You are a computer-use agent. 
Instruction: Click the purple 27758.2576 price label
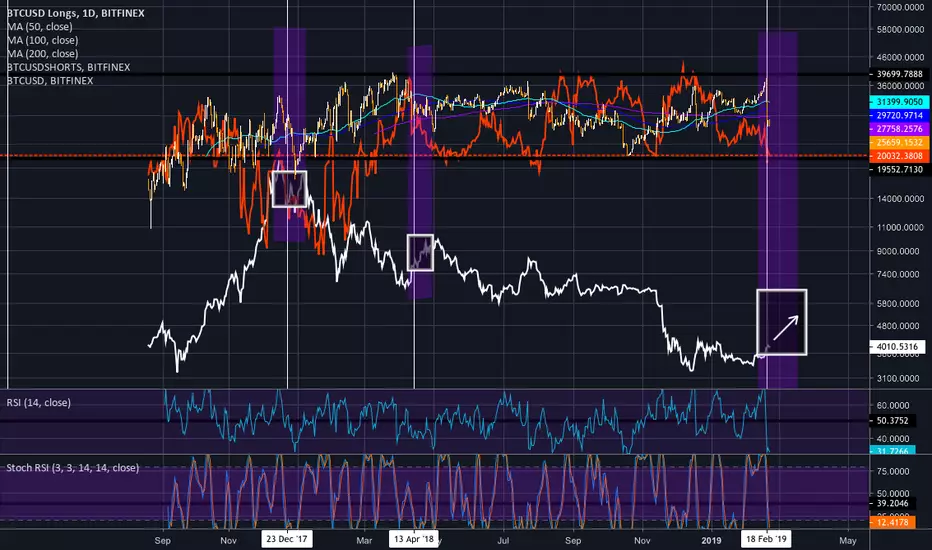(899, 129)
